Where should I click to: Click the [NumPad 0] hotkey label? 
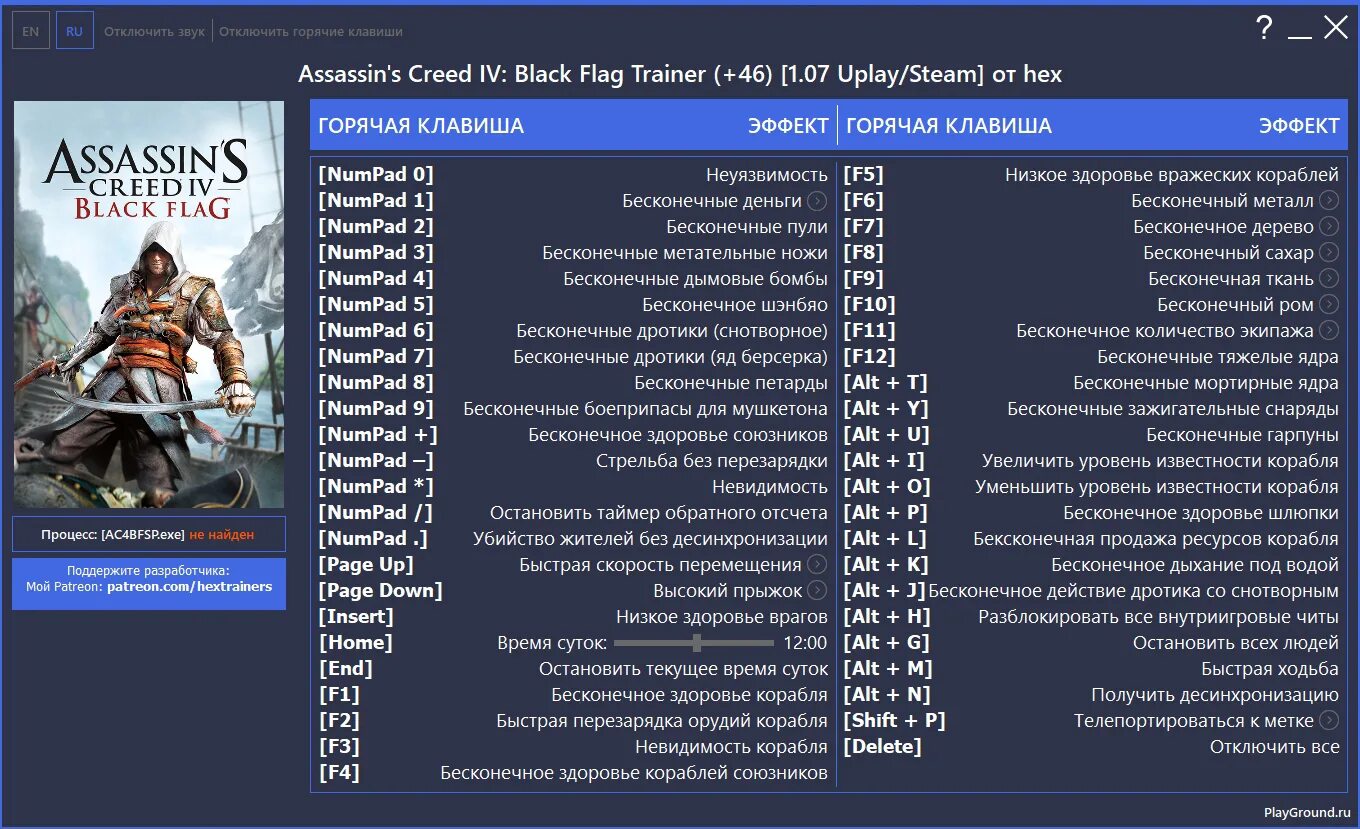coord(376,175)
